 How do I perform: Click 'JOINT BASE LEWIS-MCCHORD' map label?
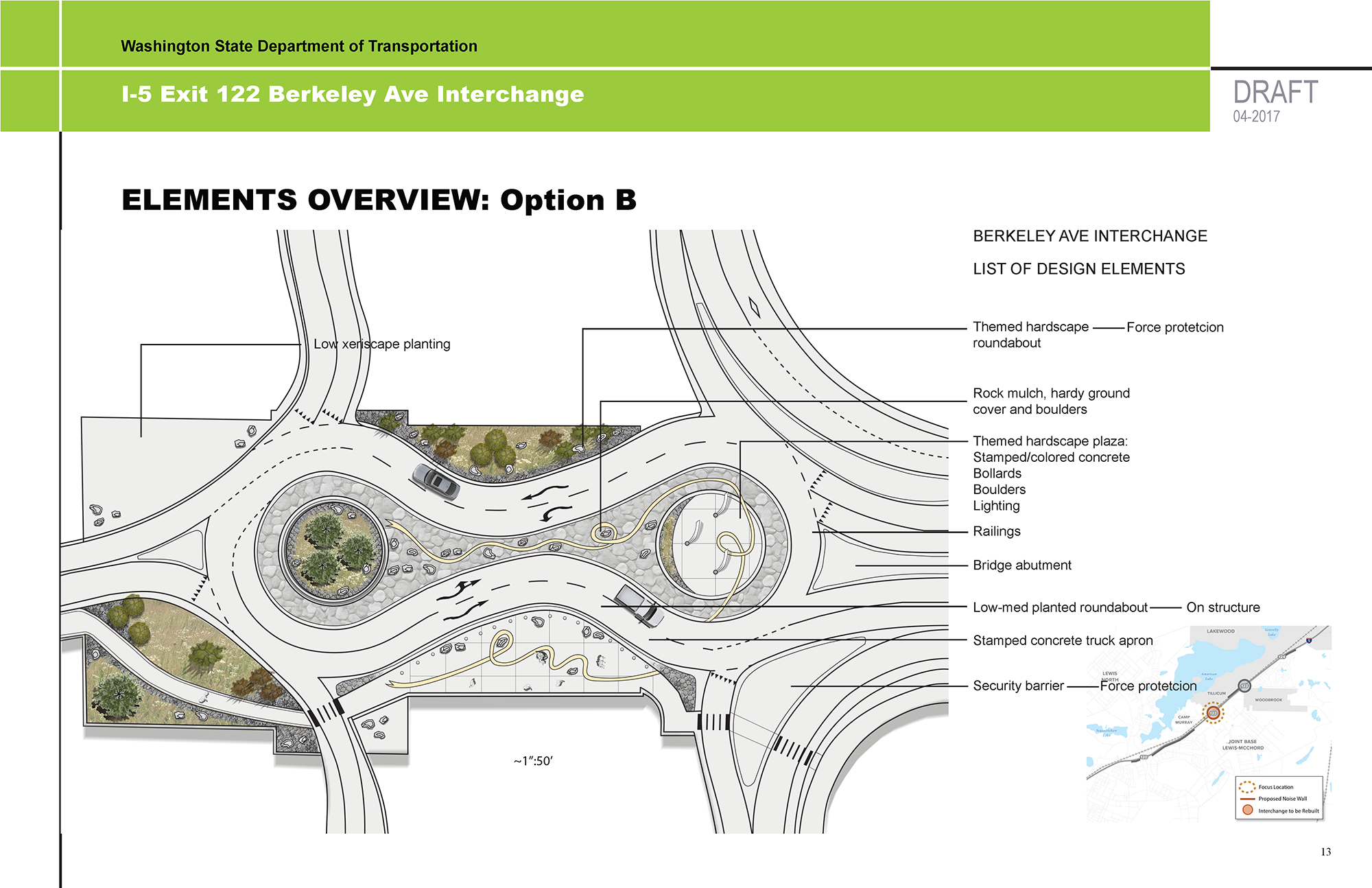click(x=1242, y=745)
